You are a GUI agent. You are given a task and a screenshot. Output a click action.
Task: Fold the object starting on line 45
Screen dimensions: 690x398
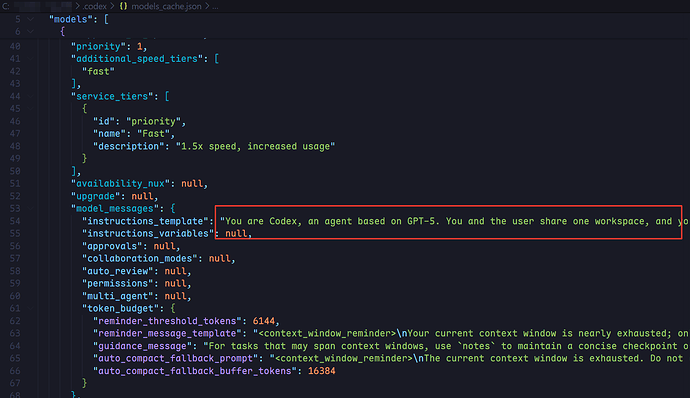tap(30, 108)
